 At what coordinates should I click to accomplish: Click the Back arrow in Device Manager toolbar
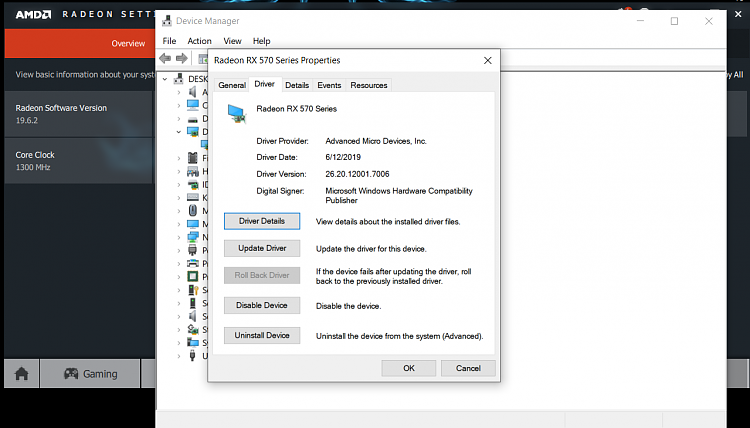(x=165, y=59)
